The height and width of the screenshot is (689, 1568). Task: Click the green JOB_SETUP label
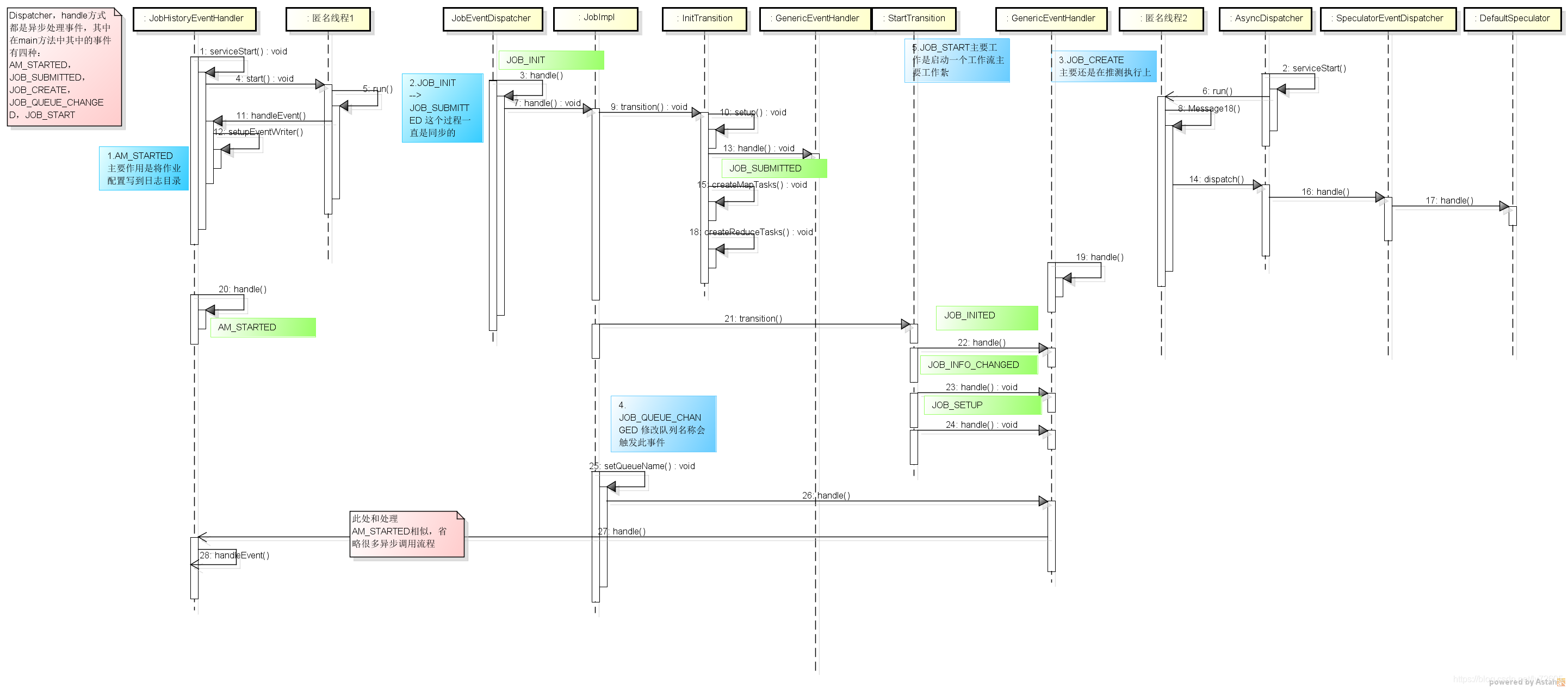[982, 405]
